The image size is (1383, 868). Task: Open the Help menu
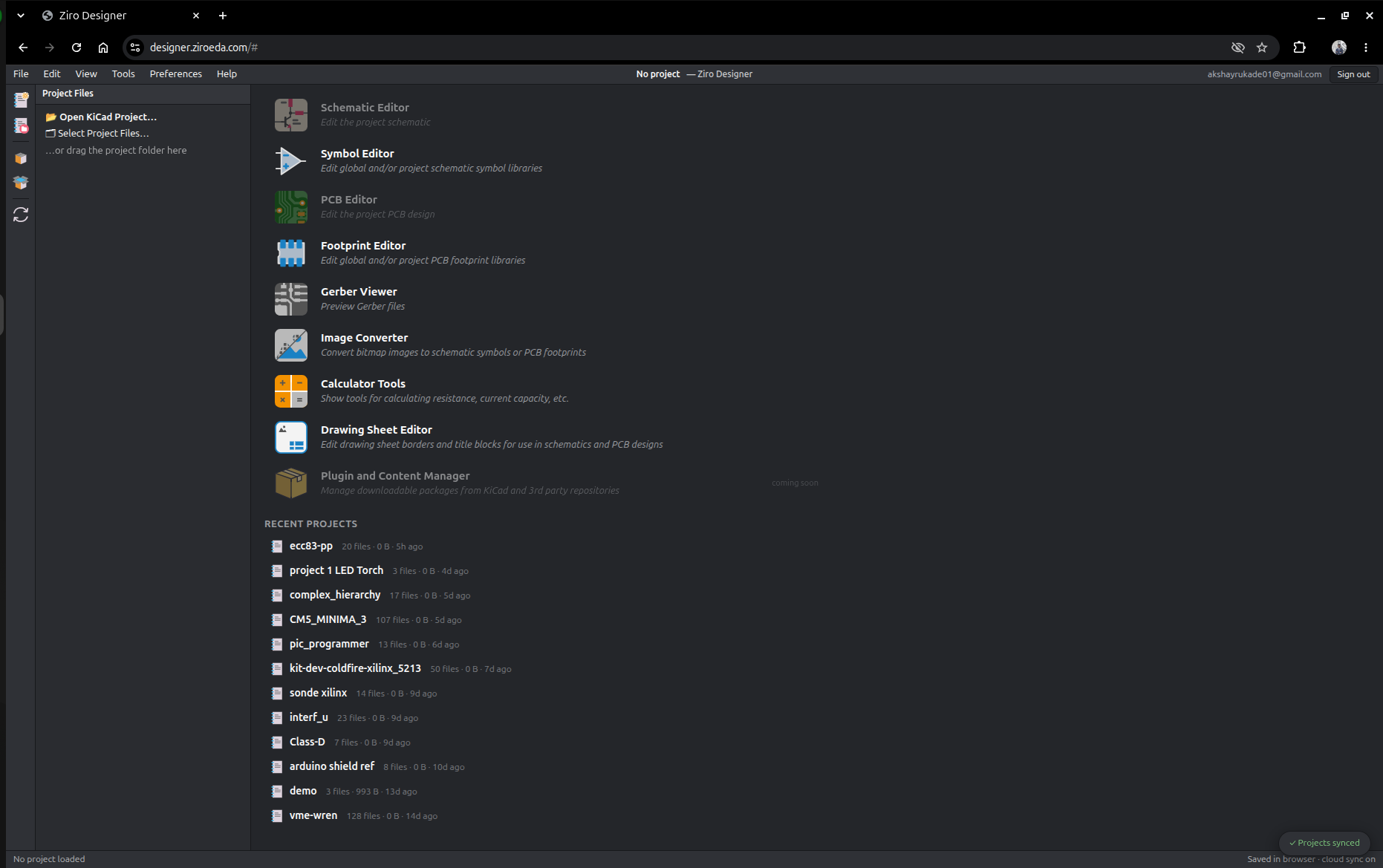227,74
